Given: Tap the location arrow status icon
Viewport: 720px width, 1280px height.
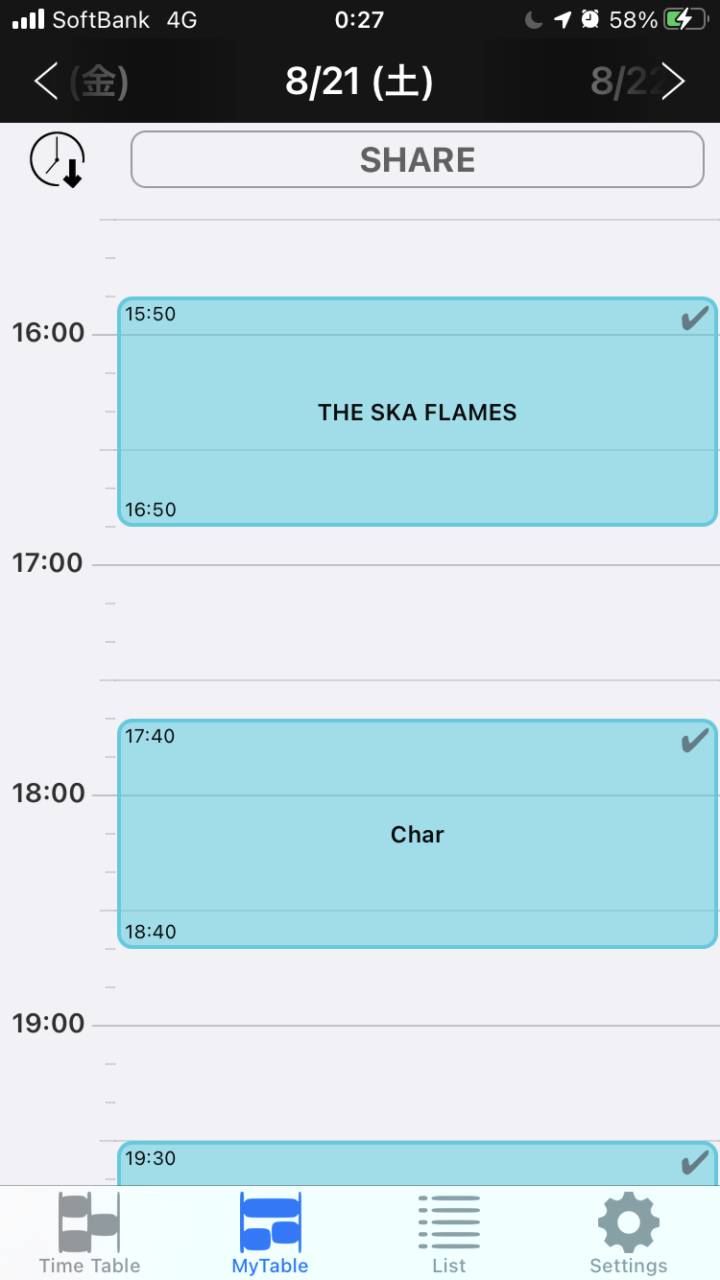Looking at the screenshot, I should point(563,19).
